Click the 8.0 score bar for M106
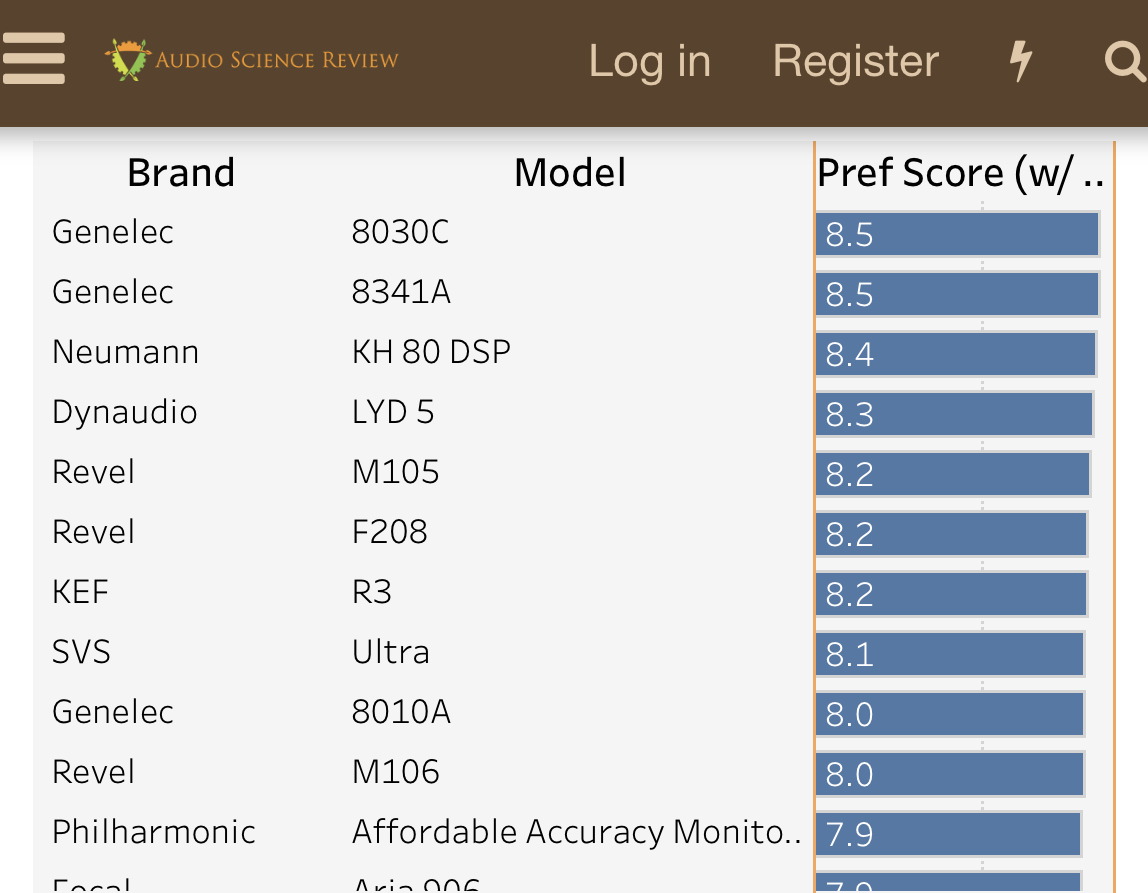 950,774
